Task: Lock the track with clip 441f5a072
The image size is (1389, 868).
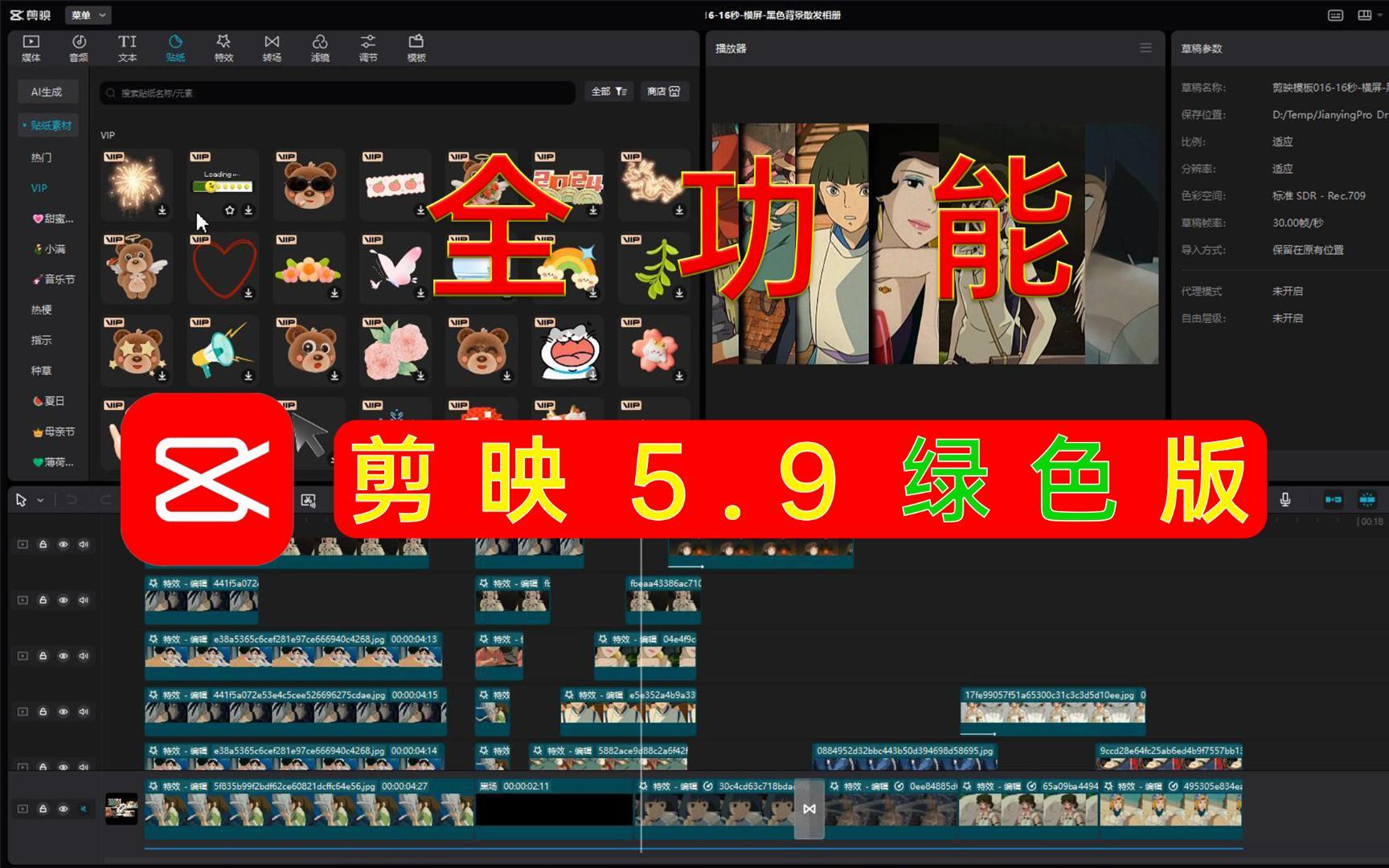Action: pos(43,600)
